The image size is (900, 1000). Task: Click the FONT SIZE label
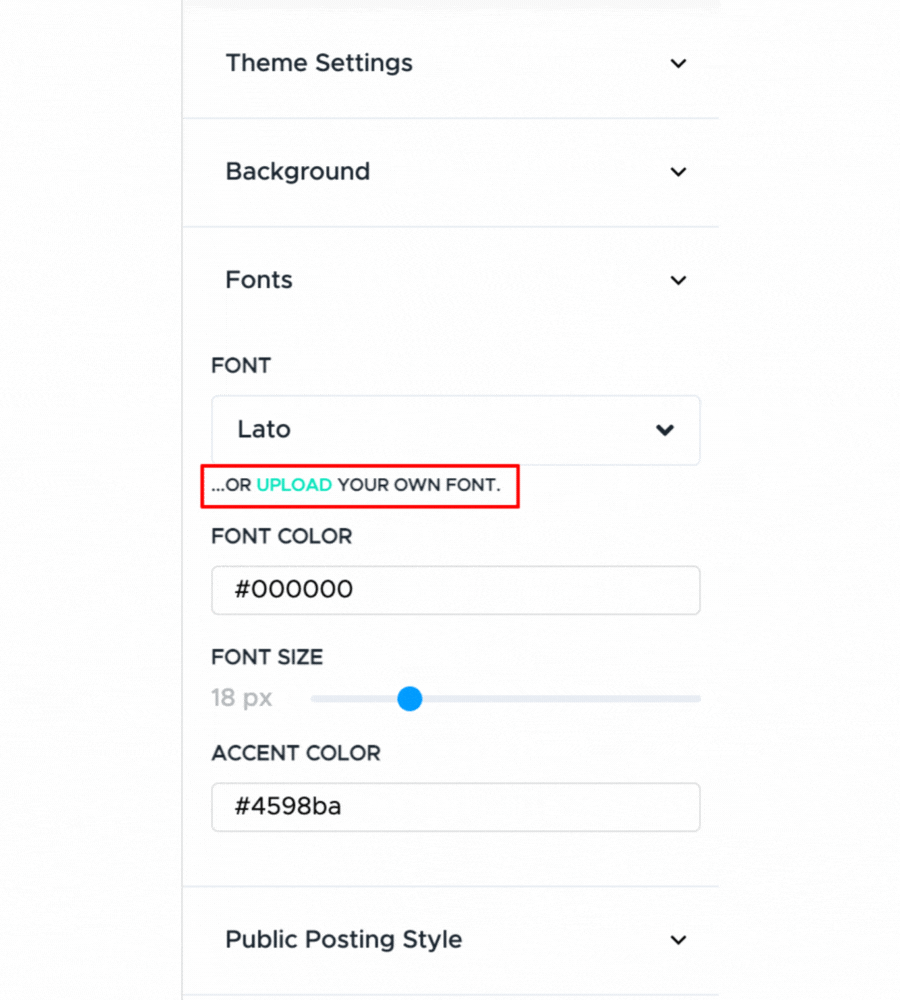[267, 657]
